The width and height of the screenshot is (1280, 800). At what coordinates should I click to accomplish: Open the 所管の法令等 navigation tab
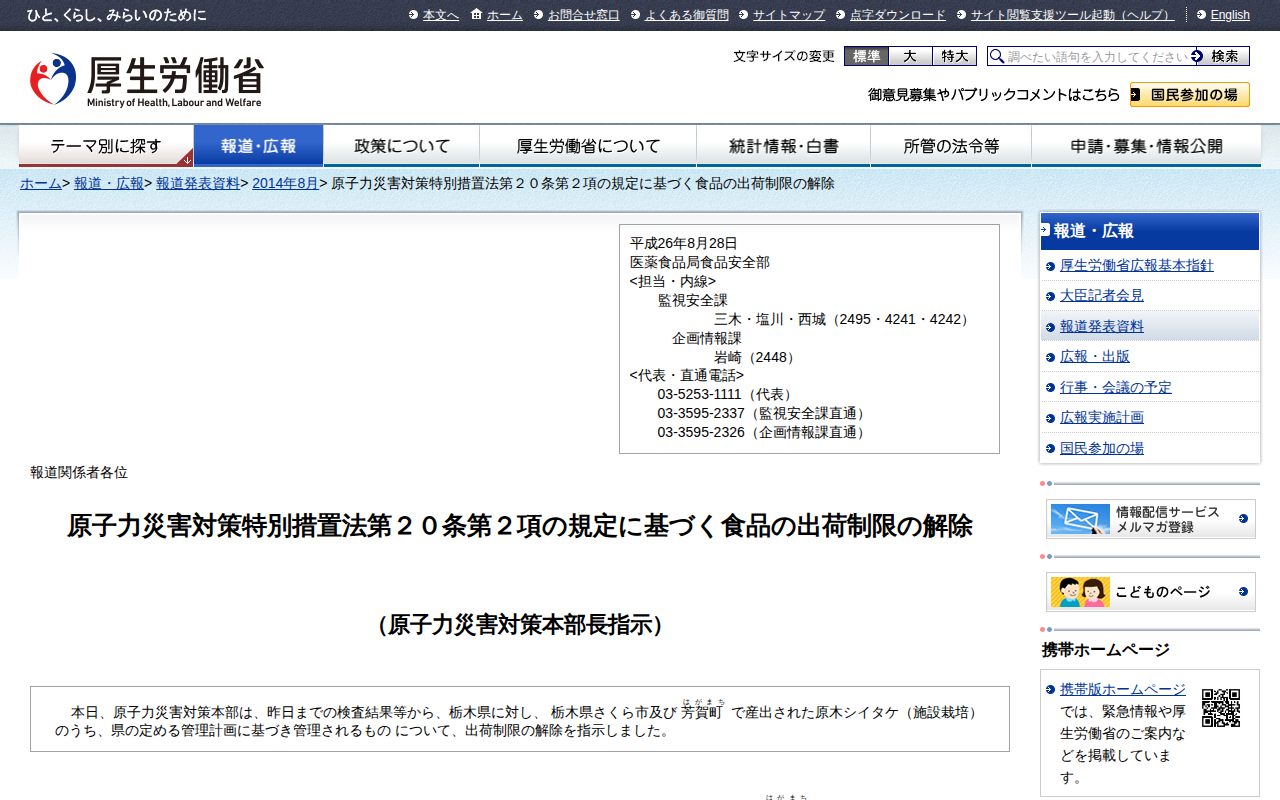click(951, 146)
